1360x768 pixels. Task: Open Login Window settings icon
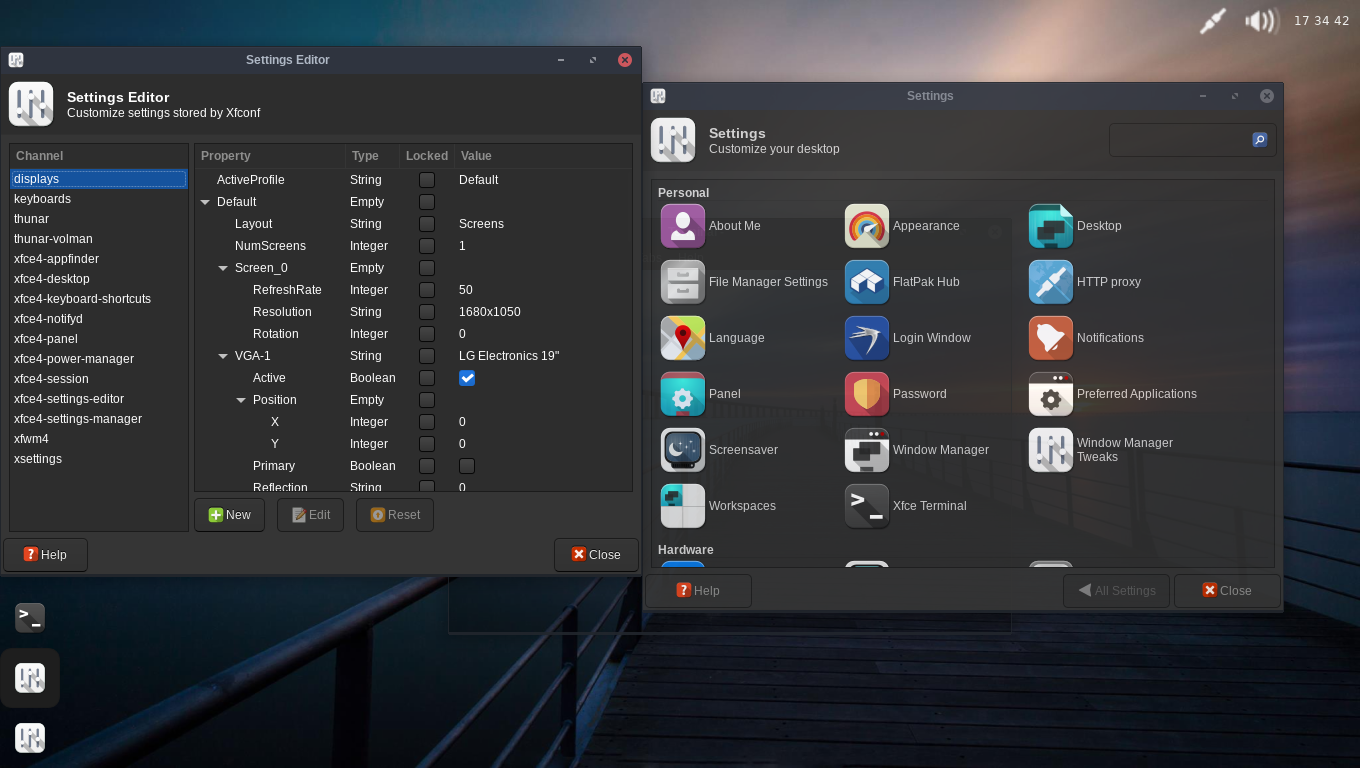point(867,338)
